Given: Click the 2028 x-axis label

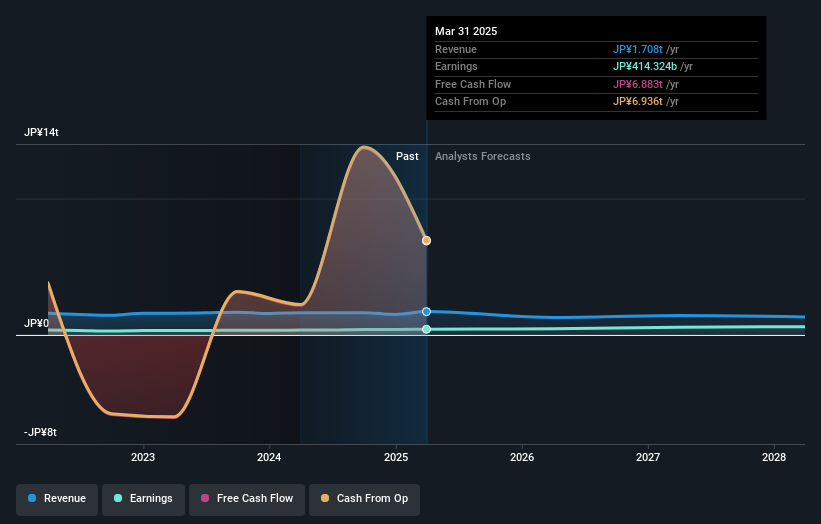Looking at the screenshot, I should pyautogui.click(x=774, y=458).
